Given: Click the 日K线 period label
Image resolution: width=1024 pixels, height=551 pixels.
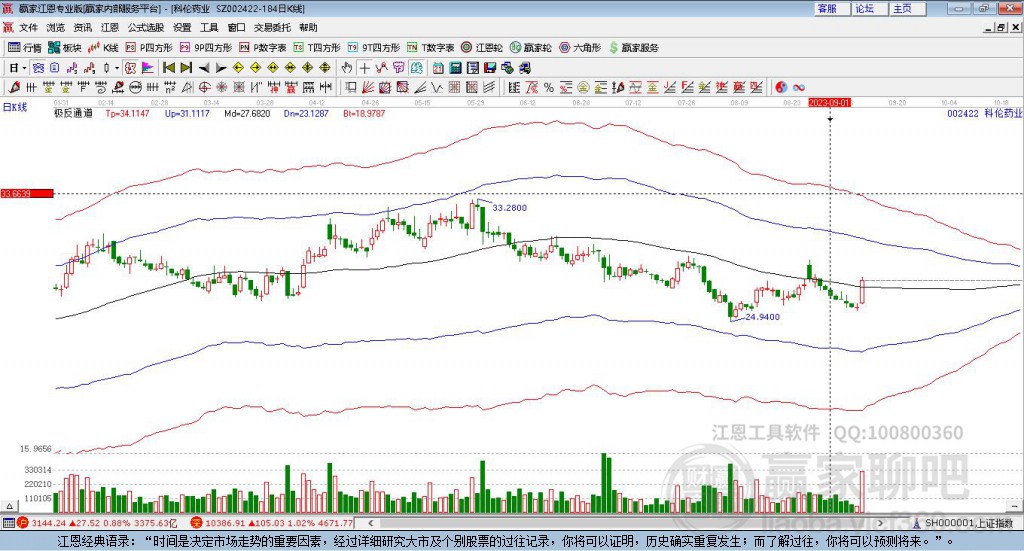Looking at the screenshot, I should (x=15, y=107).
